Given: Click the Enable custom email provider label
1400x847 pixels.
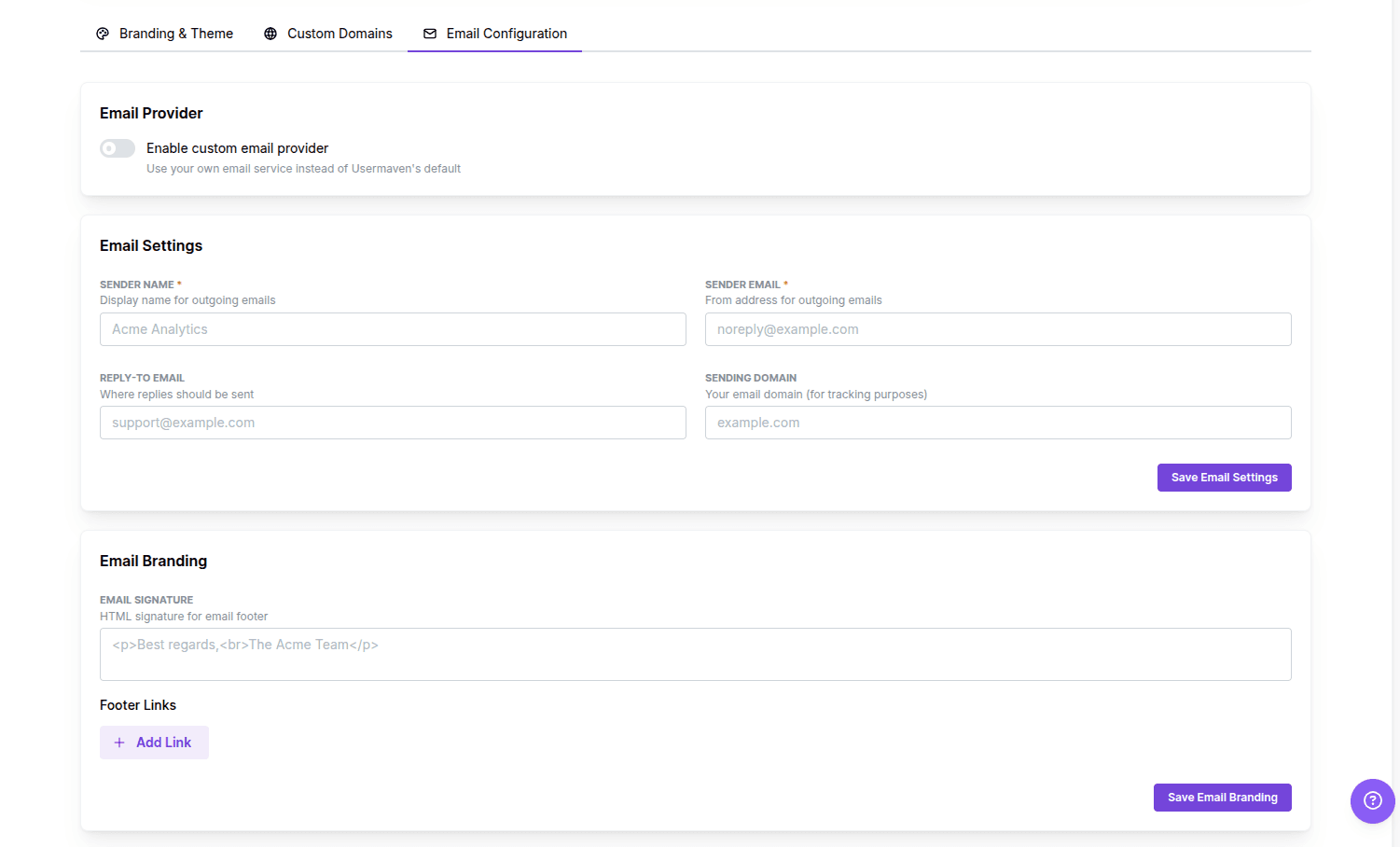Looking at the screenshot, I should point(237,147).
